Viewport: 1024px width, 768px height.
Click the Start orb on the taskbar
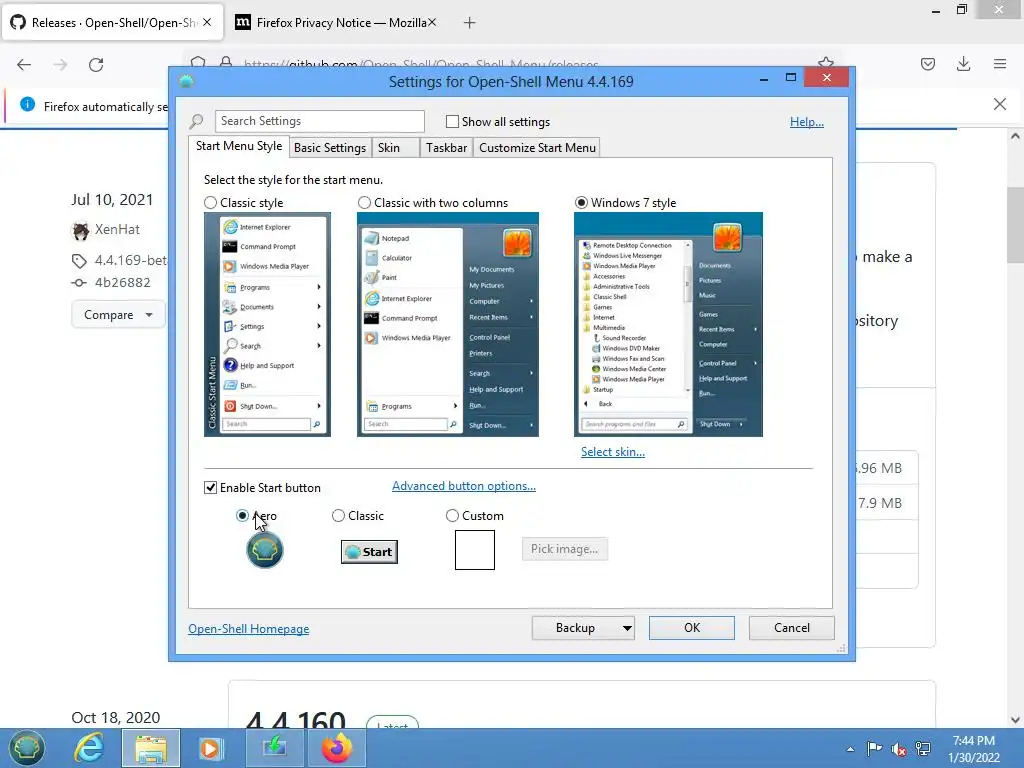26,748
